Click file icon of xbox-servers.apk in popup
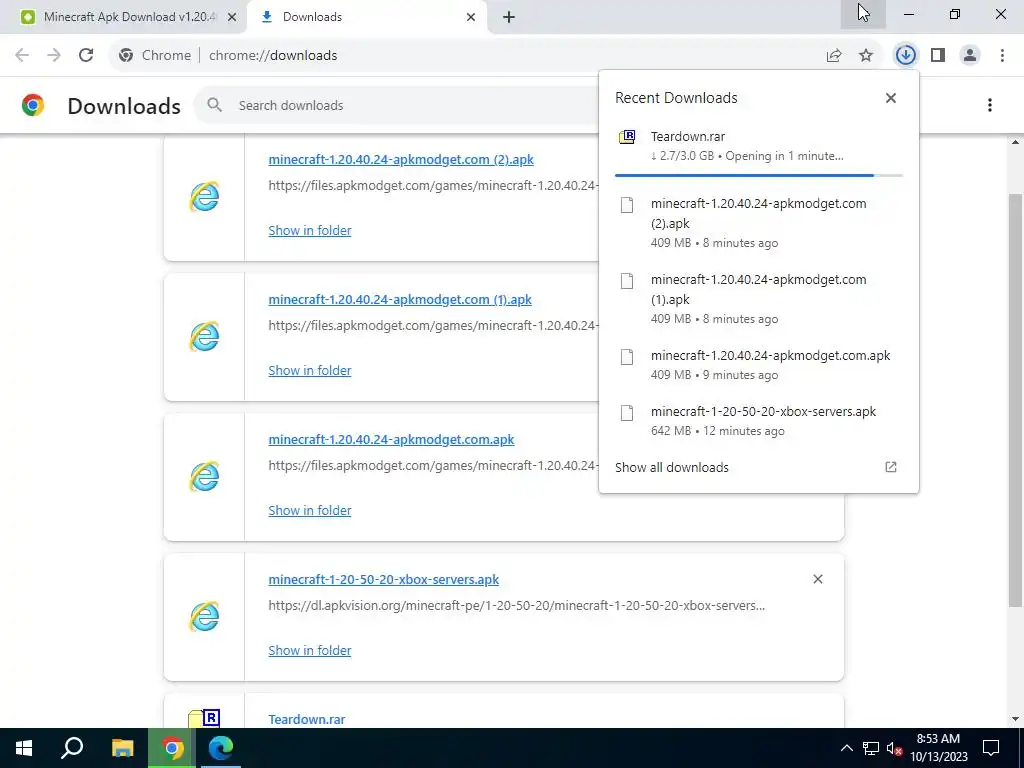Screen dimensions: 1024x768 pos(627,413)
